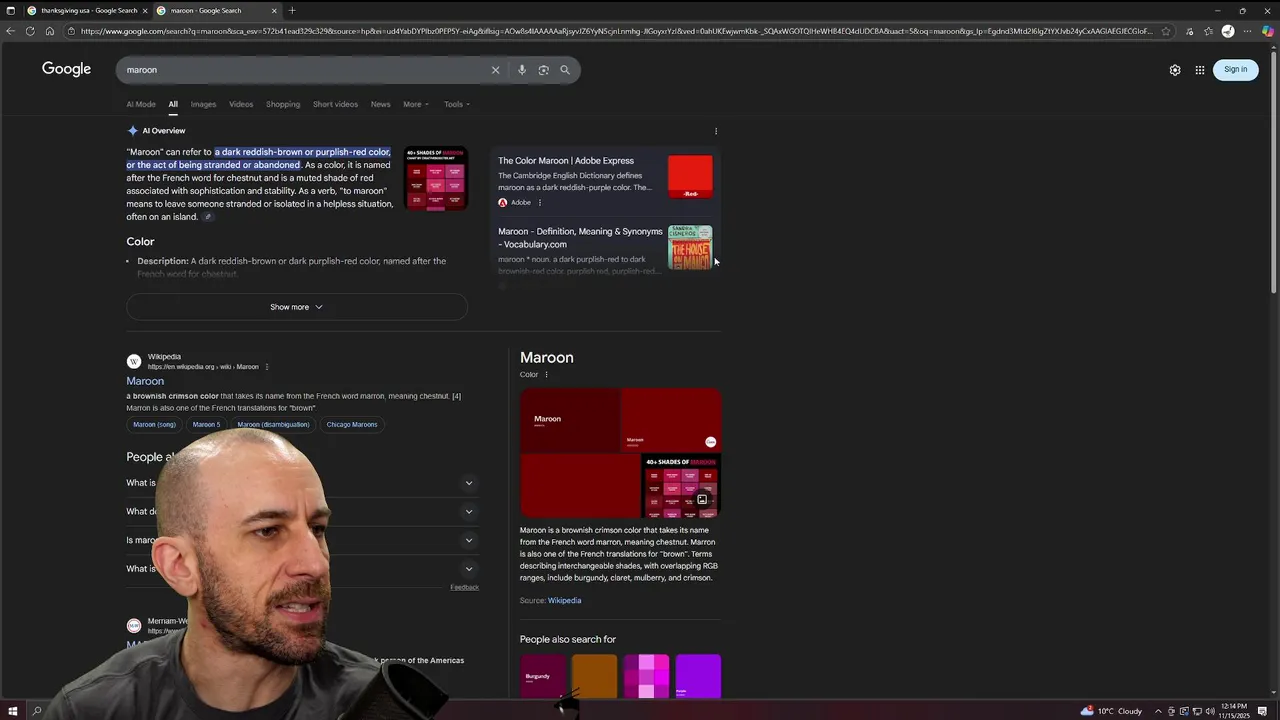This screenshot has width=1280, height=720.
Task: Expand AI Overview with Show more
Action: click(x=297, y=307)
